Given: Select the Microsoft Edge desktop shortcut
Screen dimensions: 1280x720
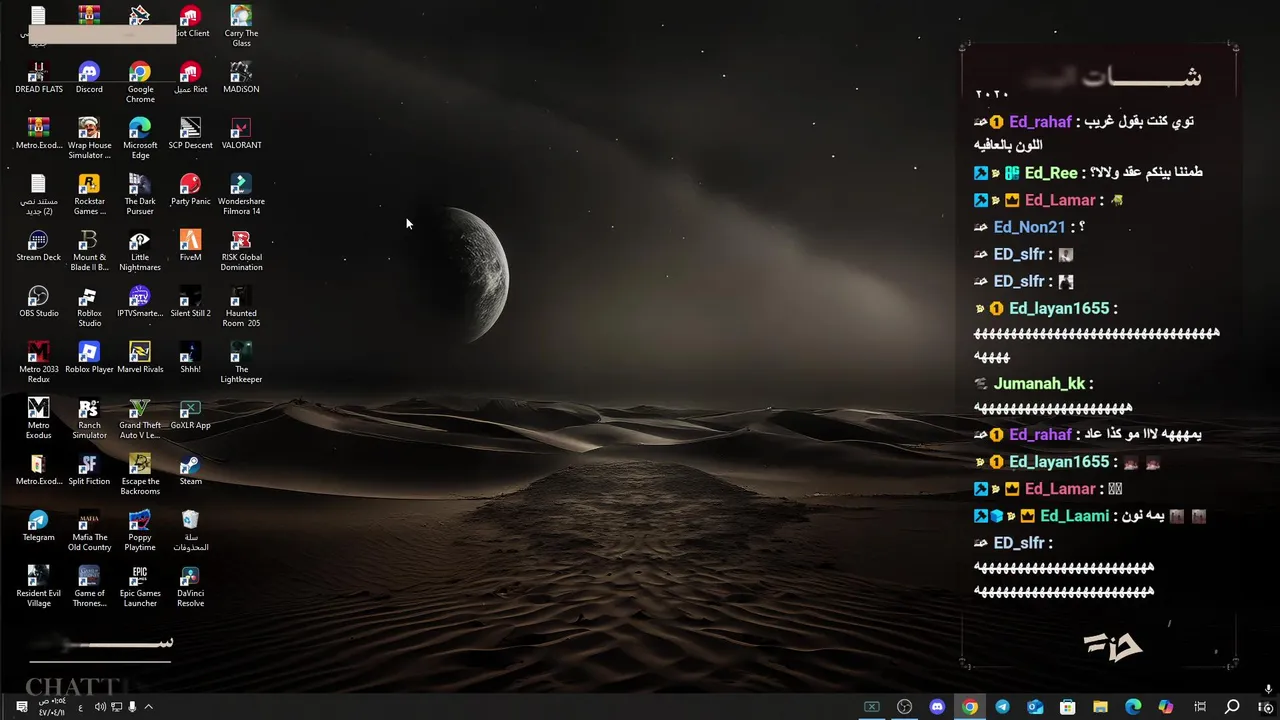Looking at the screenshot, I should pos(140,138).
